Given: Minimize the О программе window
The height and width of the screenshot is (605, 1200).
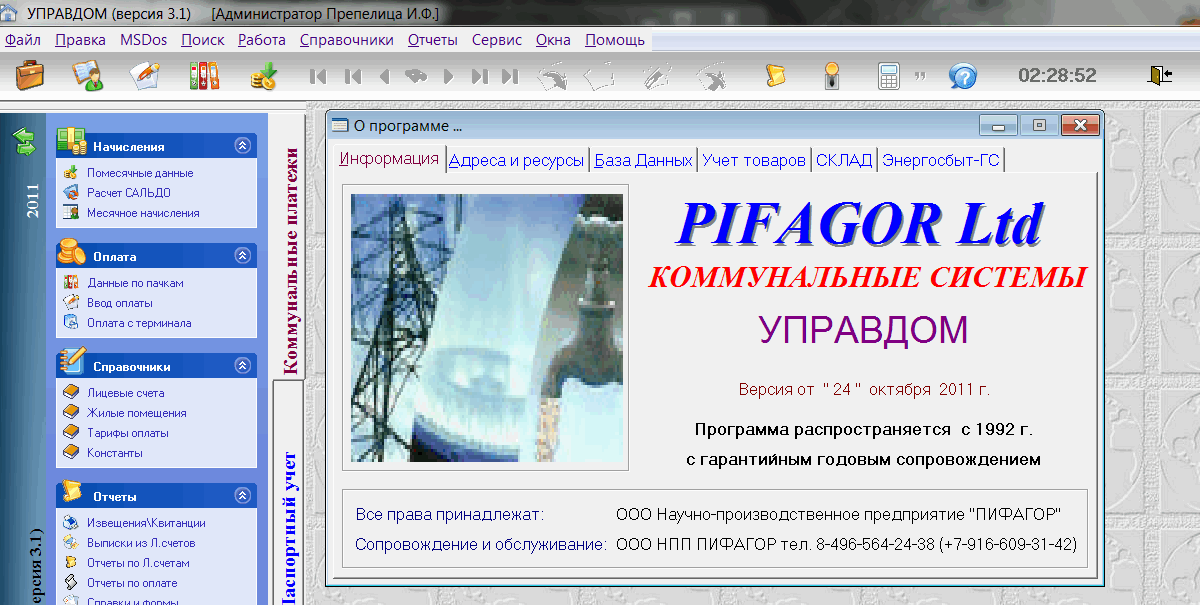Looking at the screenshot, I should click(x=998, y=125).
